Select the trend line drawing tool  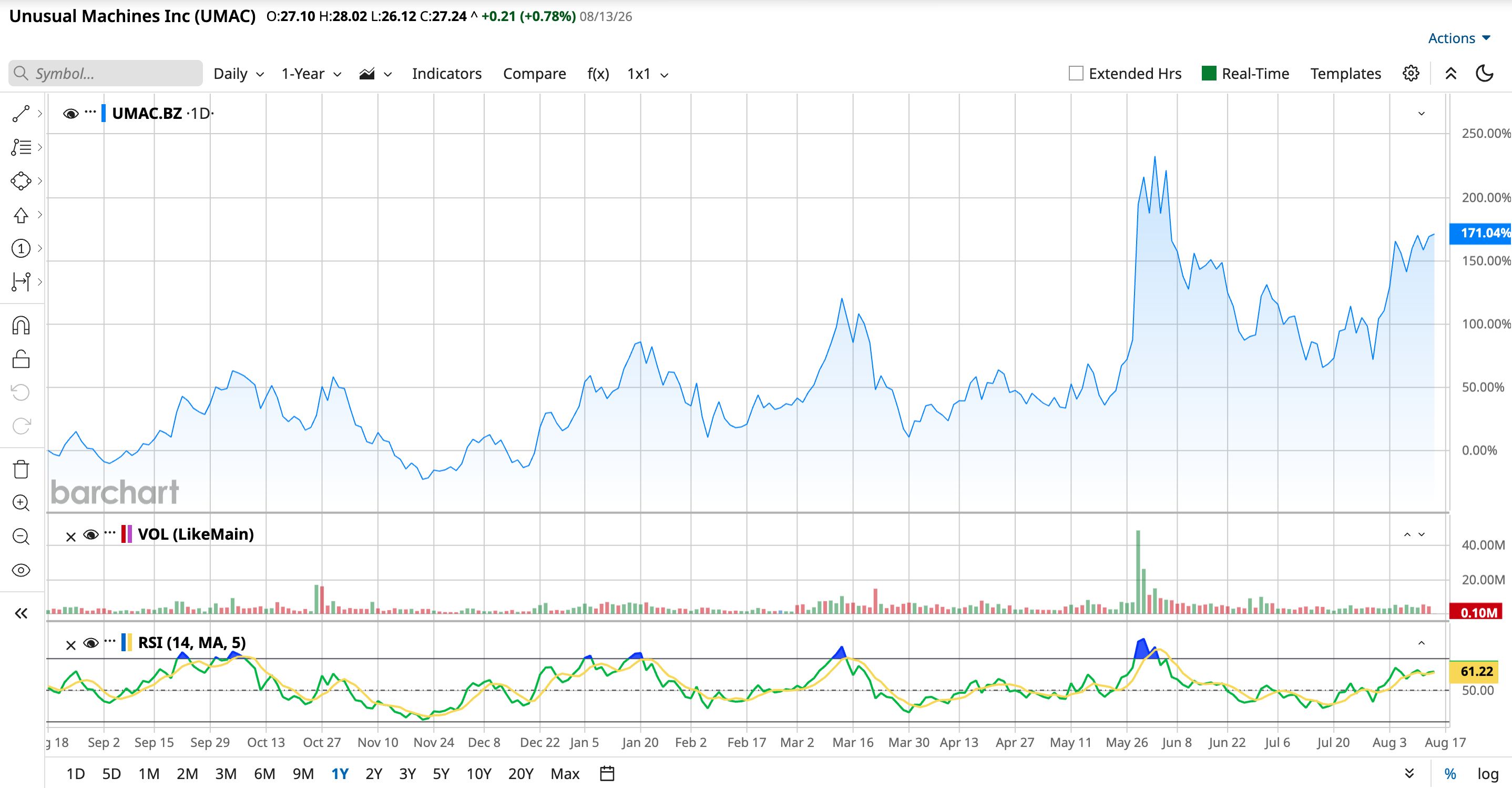pyautogui.click(x=21, y=114)
